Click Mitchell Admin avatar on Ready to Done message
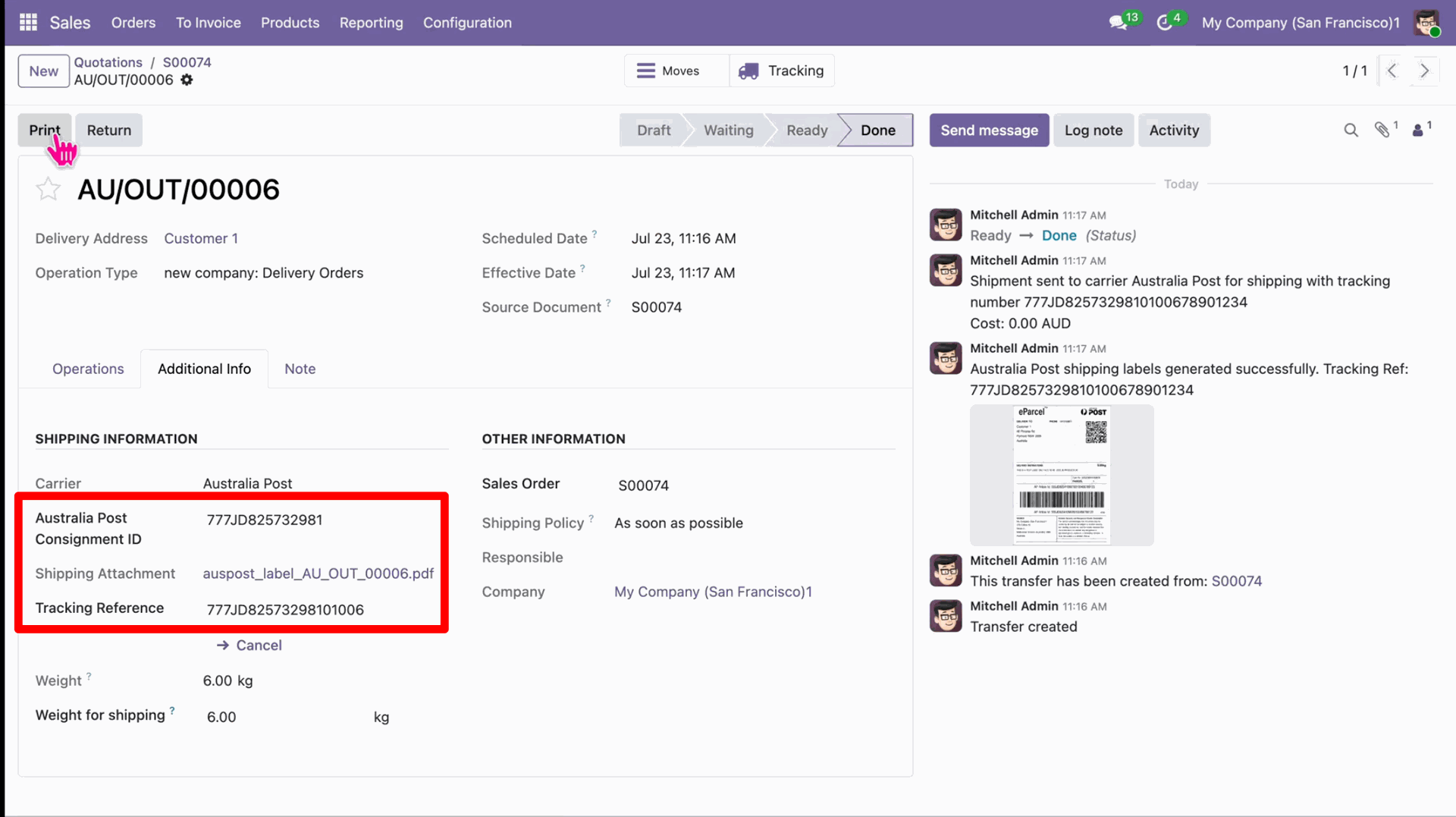This screenshot has width=1456, height=817. coord(946,225)
